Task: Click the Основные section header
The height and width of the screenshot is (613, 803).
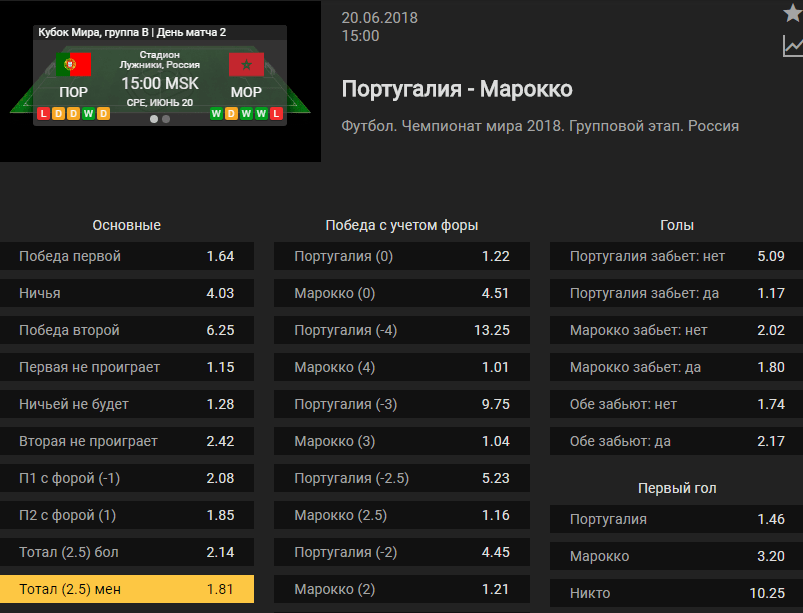Action: pos(126,225)
